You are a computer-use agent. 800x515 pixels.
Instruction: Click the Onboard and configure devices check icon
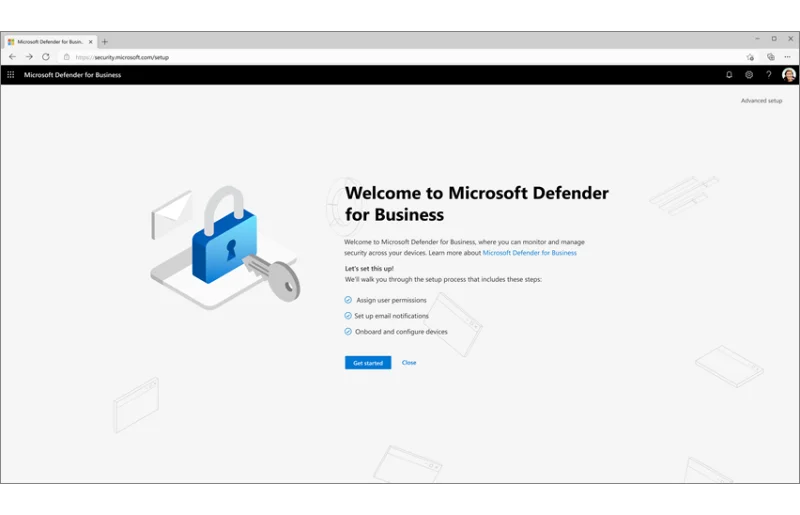pyautogui.click(x=348, y=332)
